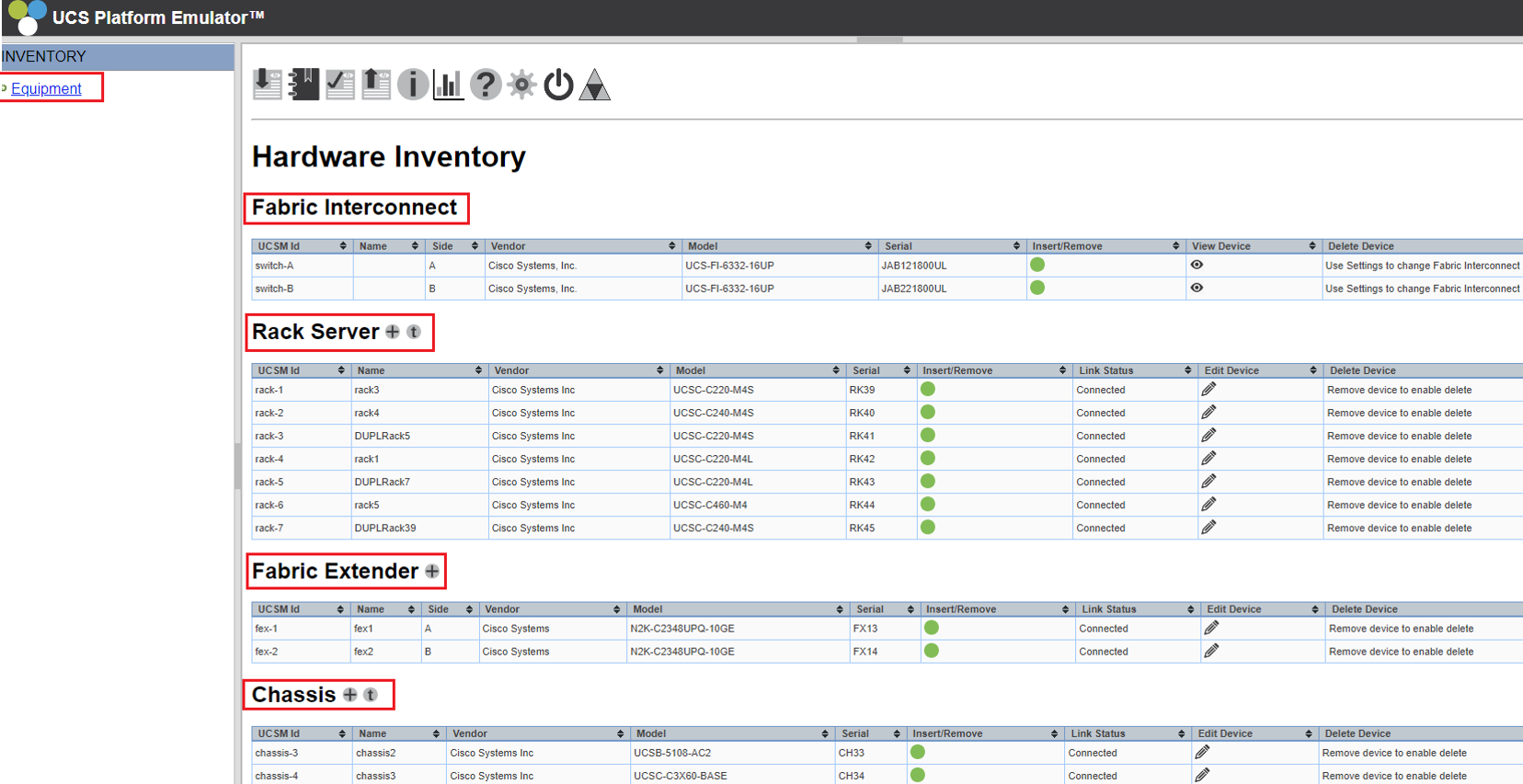Click serial RK42 in rack-4 row
This screenshot has width=1523, height=784.
coord(862,459)
